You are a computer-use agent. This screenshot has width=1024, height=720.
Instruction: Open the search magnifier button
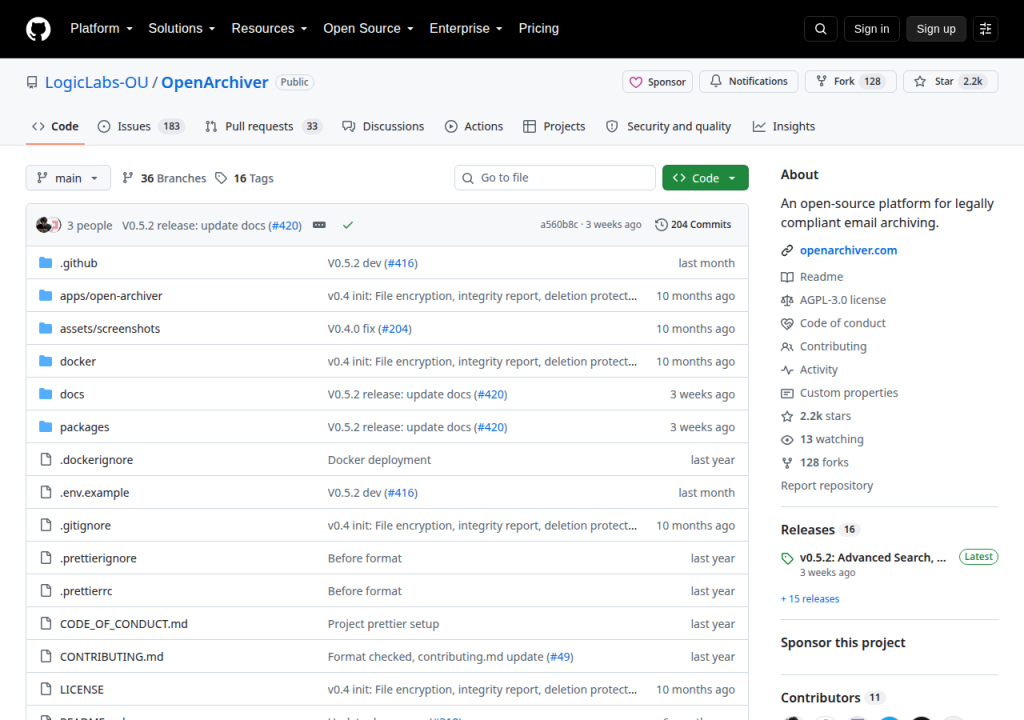pyautogui.click(x=820, y=29)
